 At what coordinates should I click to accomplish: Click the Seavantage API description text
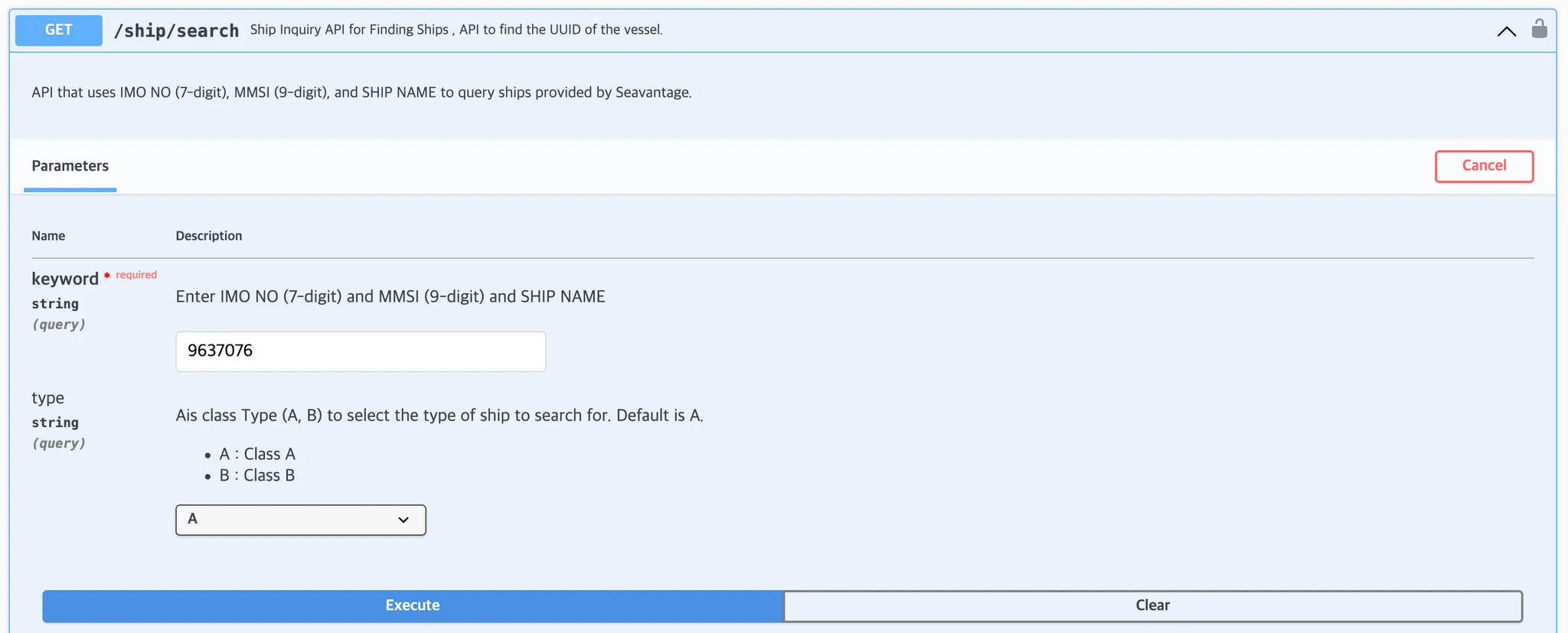click(x=361, y=93)
